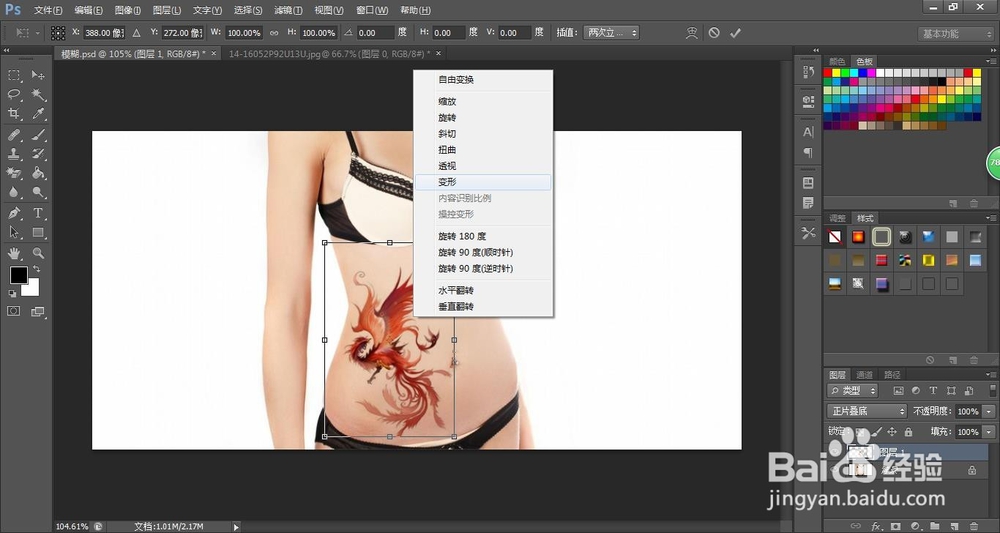
Task: Choose 水平翻转 from the context menu
Action: pos(483,290)
